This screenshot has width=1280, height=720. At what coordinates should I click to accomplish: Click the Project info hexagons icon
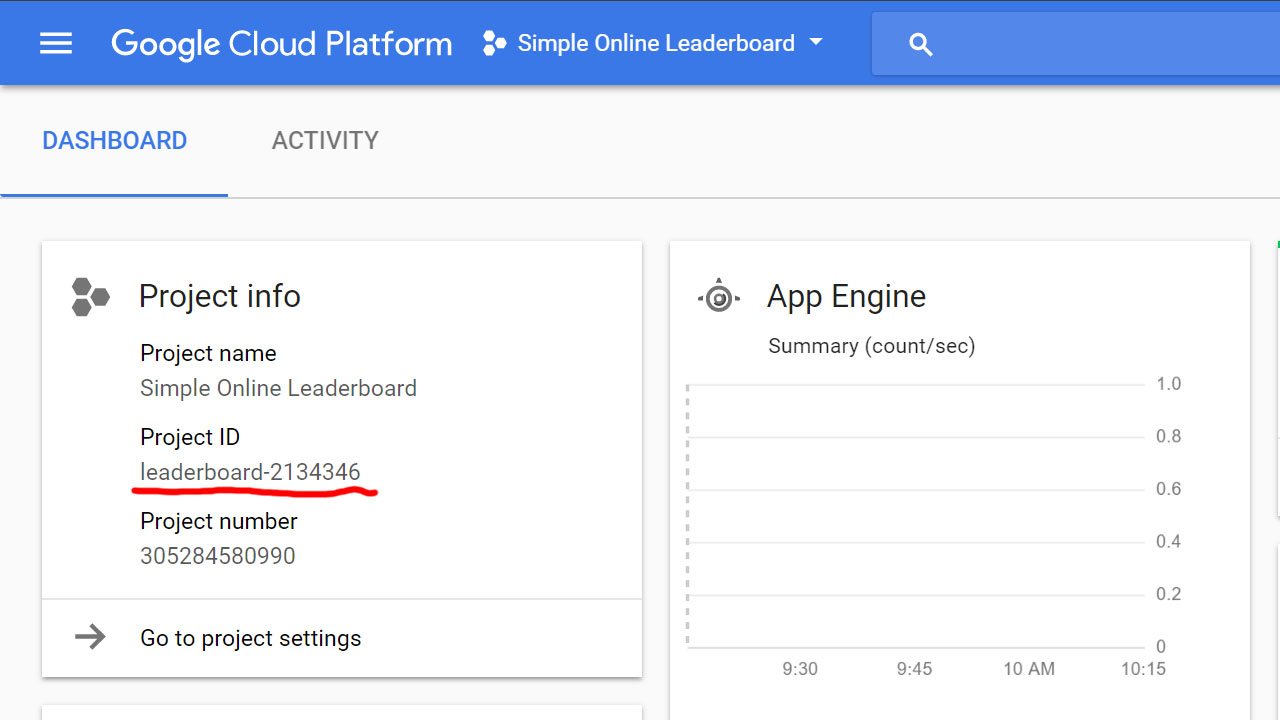click(x=91, y=297)
